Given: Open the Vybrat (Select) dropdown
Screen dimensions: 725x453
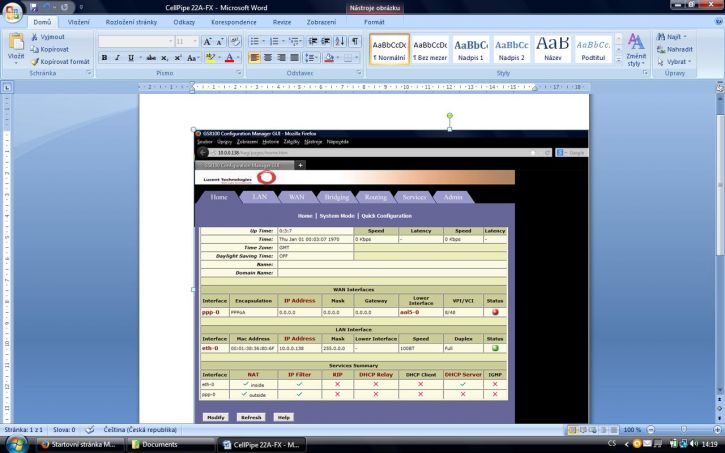Looking at the screenshot, I should (x=674, y=61).
